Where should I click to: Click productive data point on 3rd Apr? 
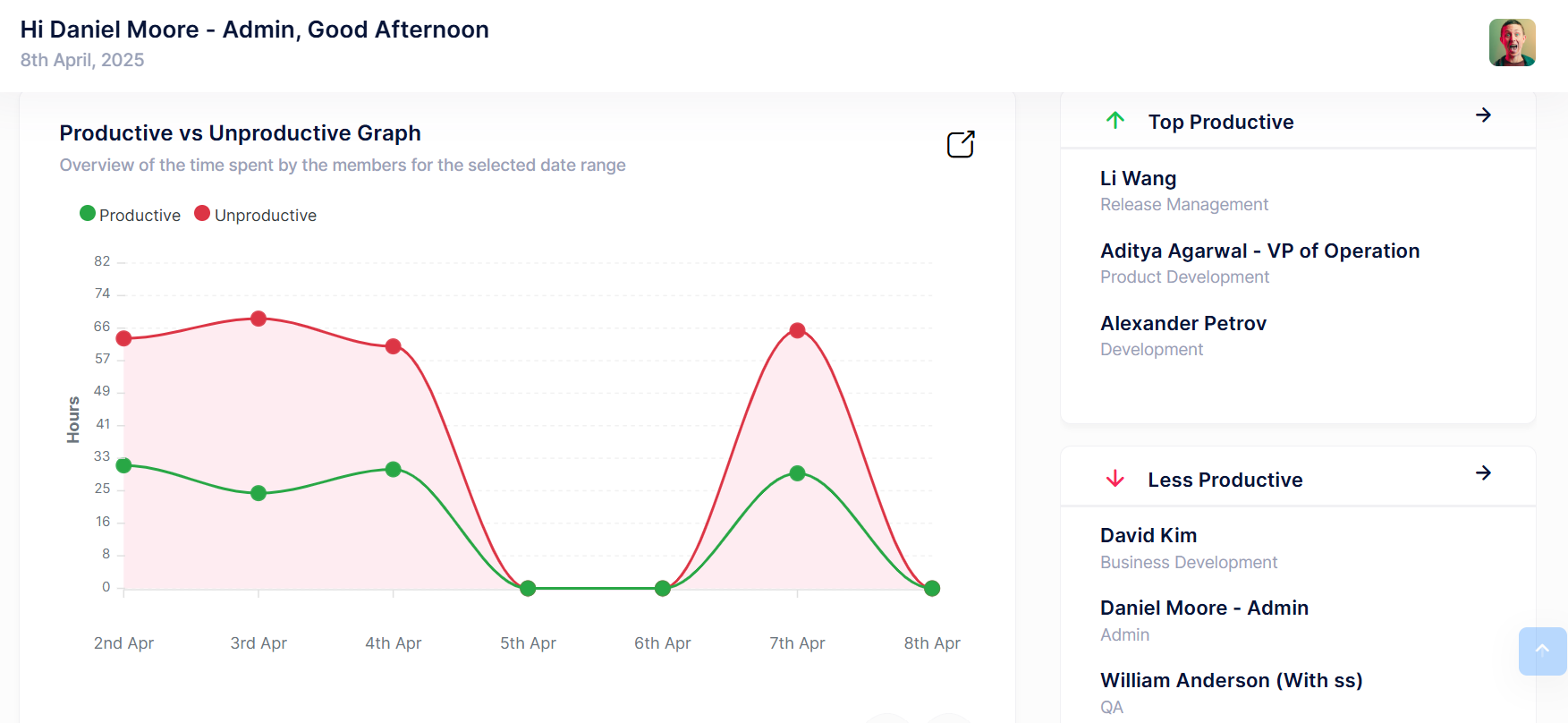tap(259, 493)
